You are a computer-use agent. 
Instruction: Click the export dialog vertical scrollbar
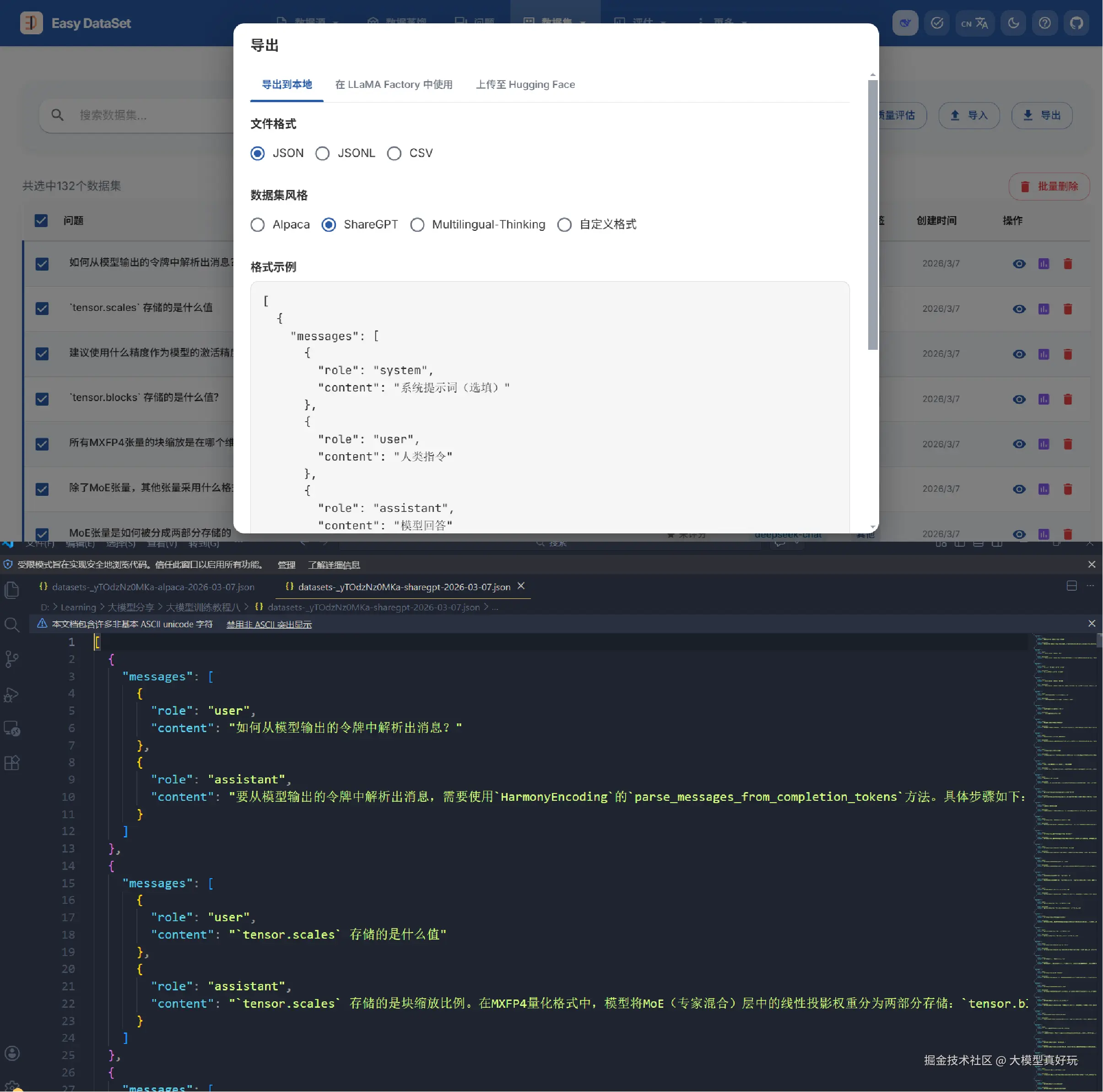(872, 215)
